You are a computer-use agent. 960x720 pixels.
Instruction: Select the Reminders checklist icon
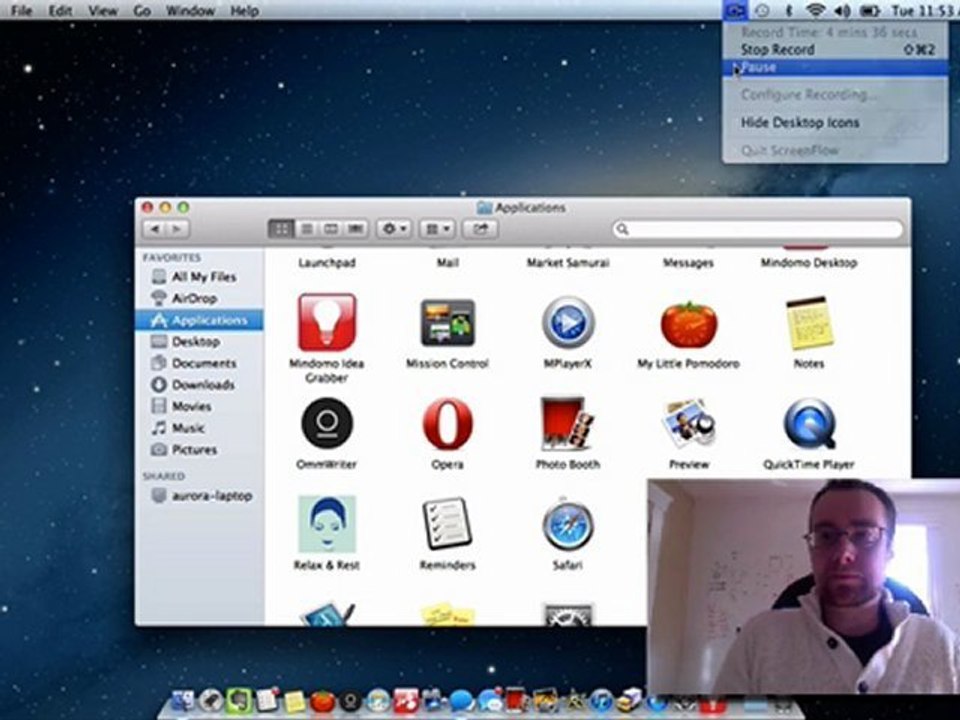click(448, 524)
